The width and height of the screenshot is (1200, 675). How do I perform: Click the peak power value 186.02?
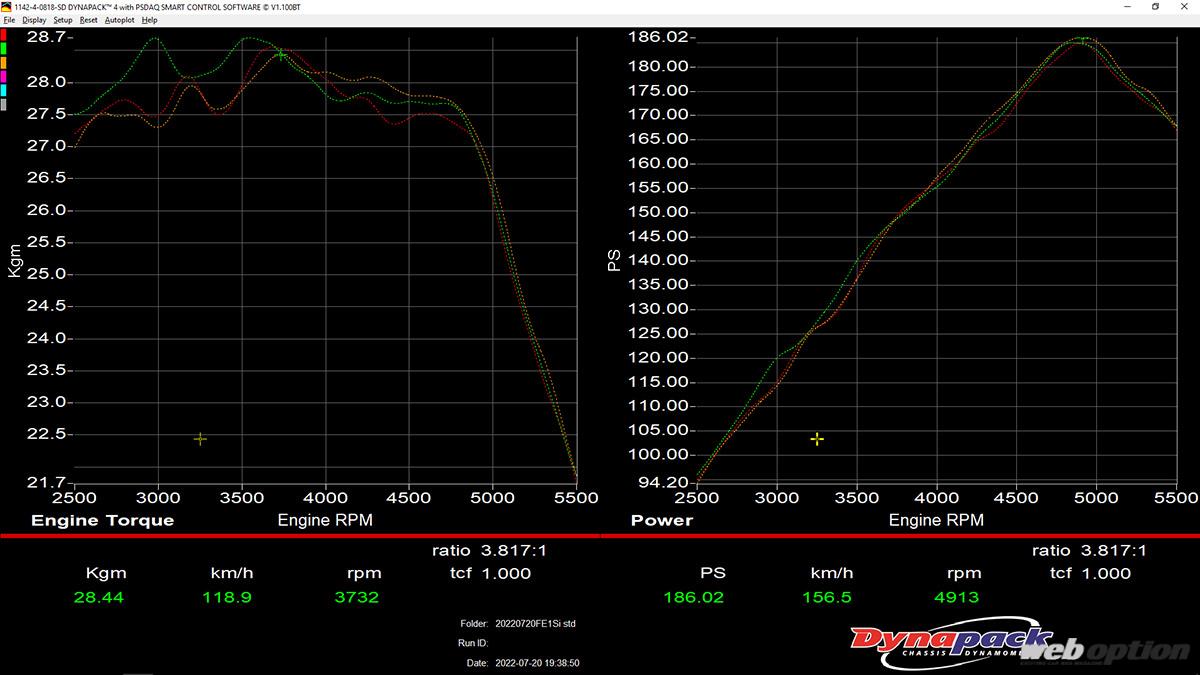[693, 598]
